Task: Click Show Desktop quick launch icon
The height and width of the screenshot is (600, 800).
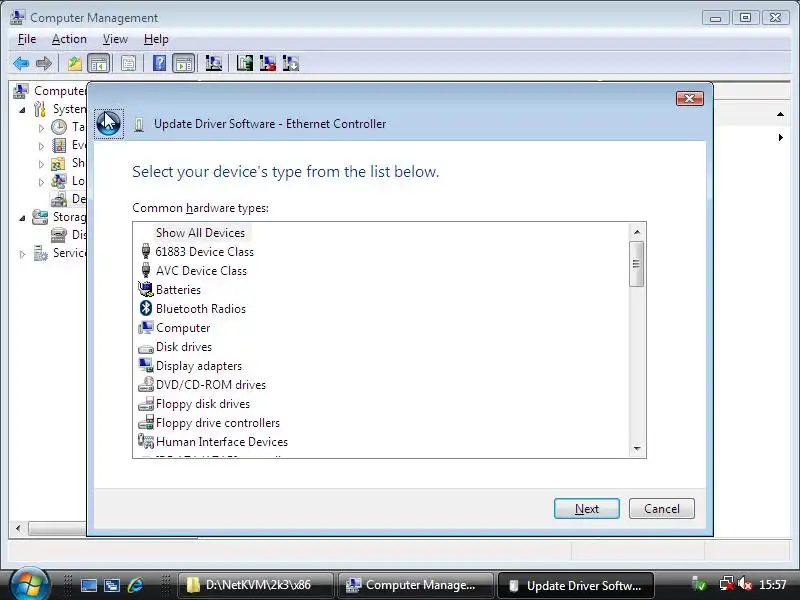Action: (89, 585)
